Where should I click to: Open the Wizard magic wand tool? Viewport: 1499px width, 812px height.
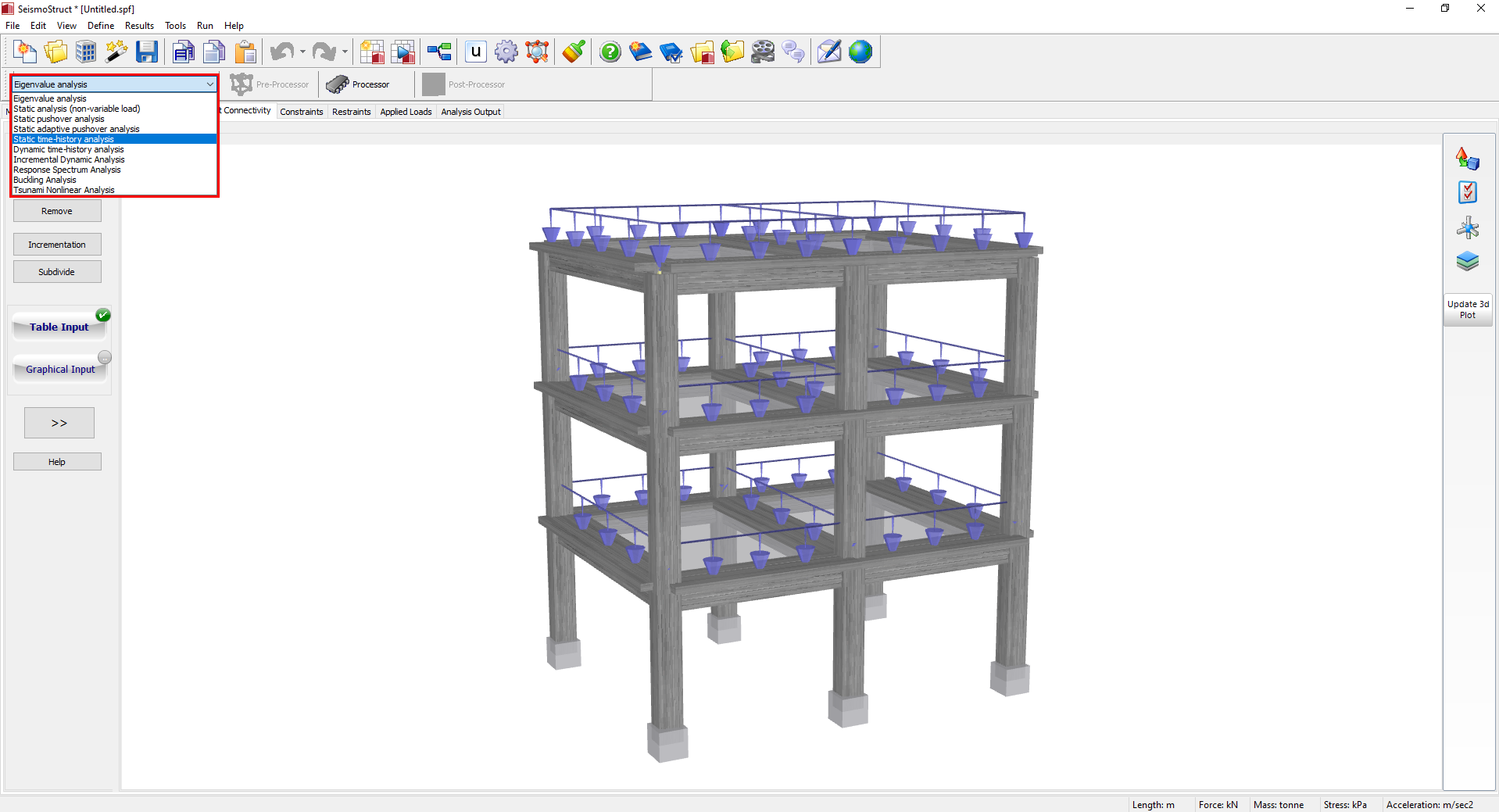(x=116, y=52)
